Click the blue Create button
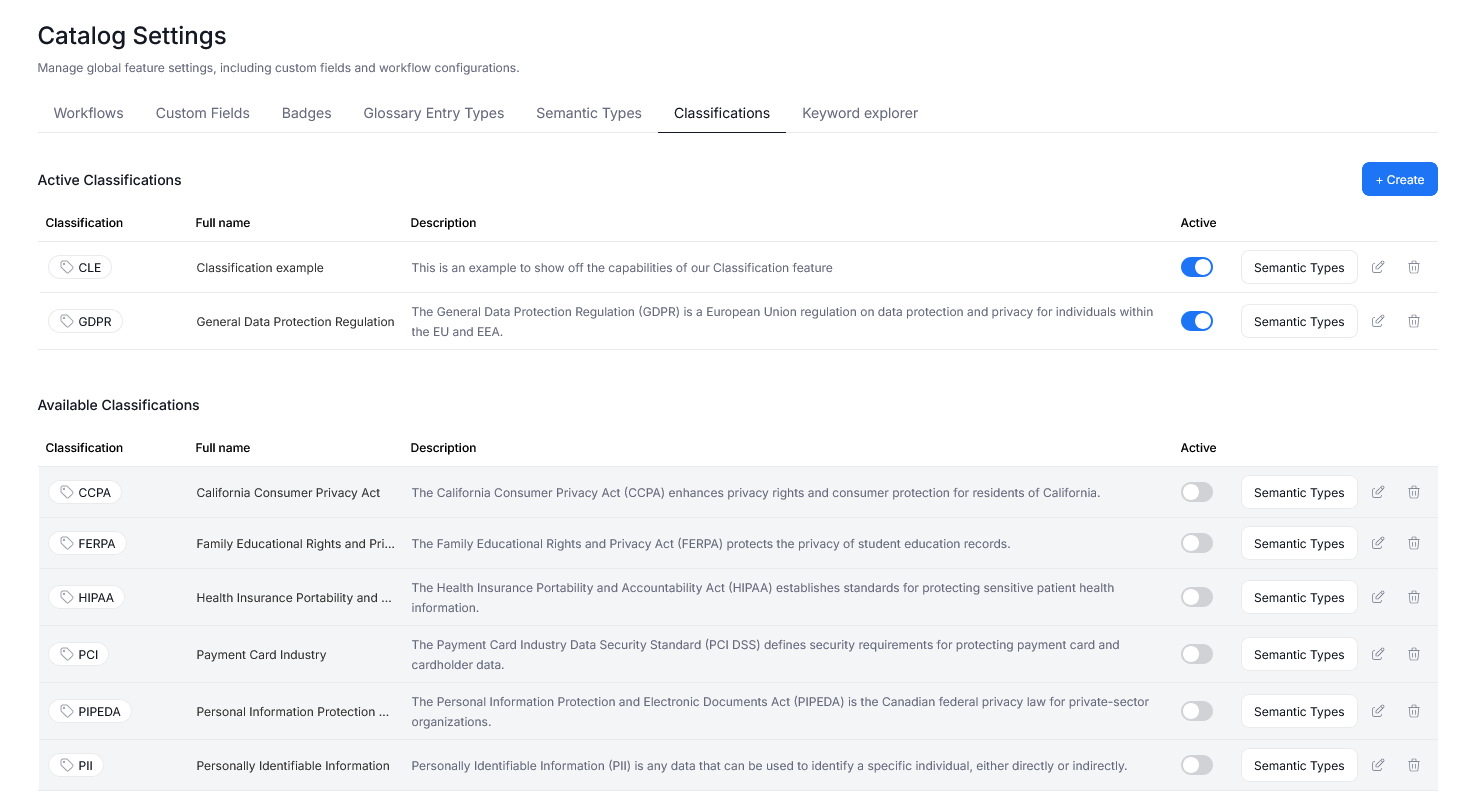The width and height of the screenshot is (1475, 807). tap(1399, 180)
